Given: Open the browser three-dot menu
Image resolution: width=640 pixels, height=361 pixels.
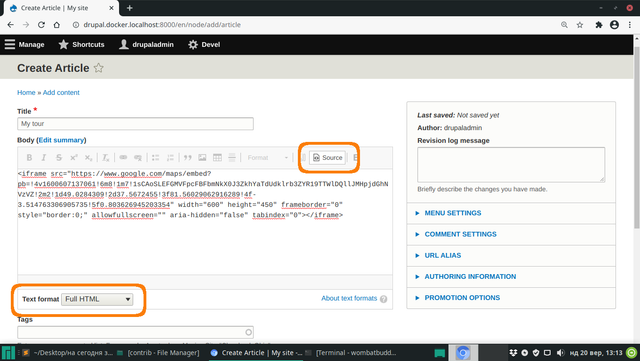Looking at the screenshot, I should (x=630, y=25).
